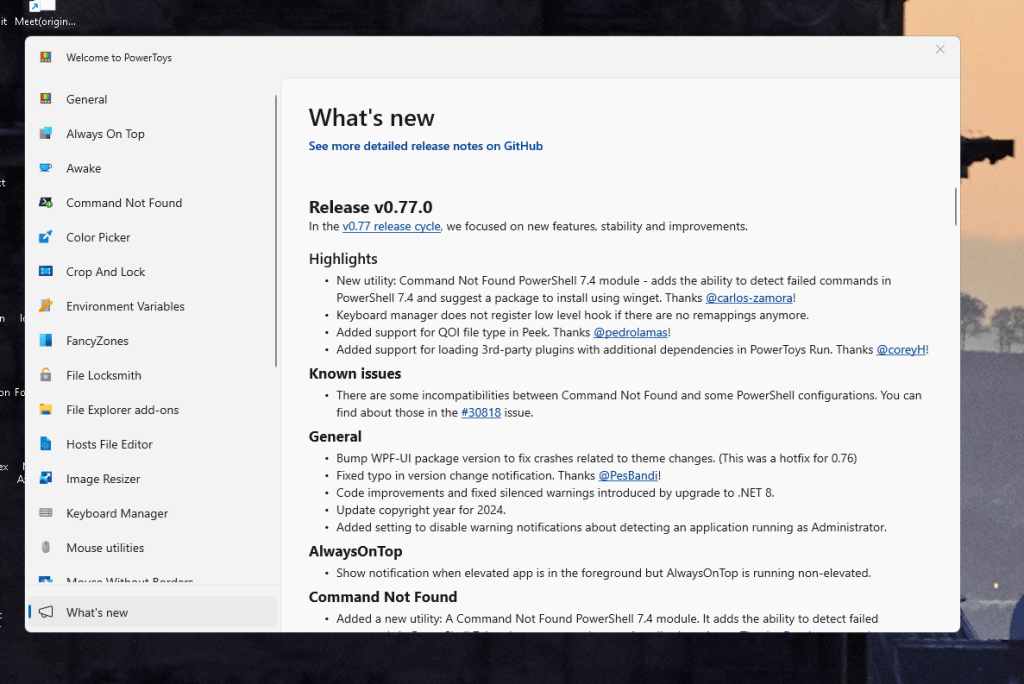Open the Image Resizer page
This screenshot has height=684, width=1024.
152,479
